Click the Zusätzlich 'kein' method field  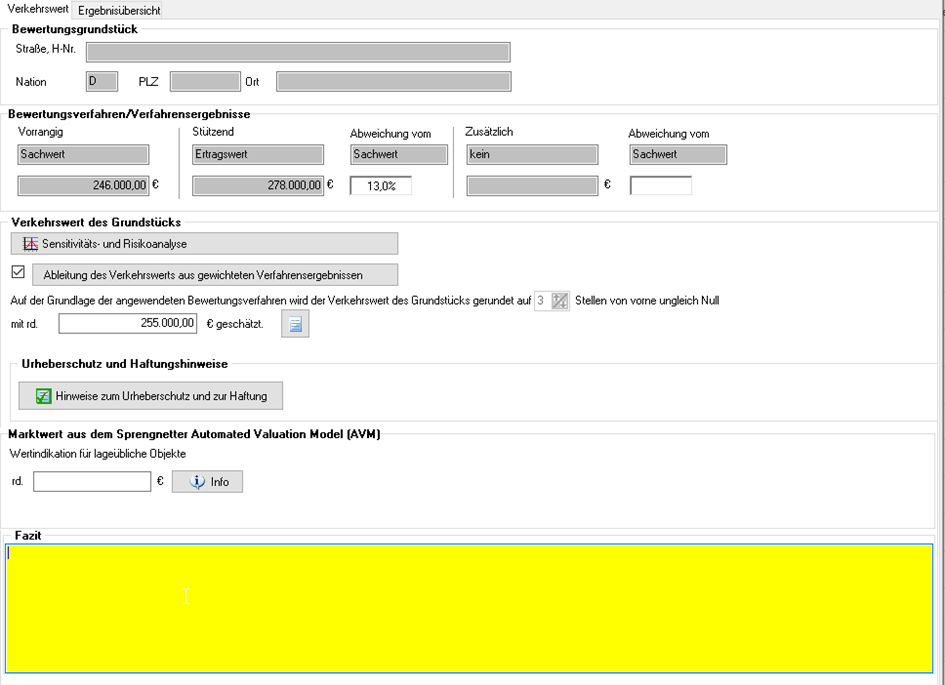tap(531, 155)
